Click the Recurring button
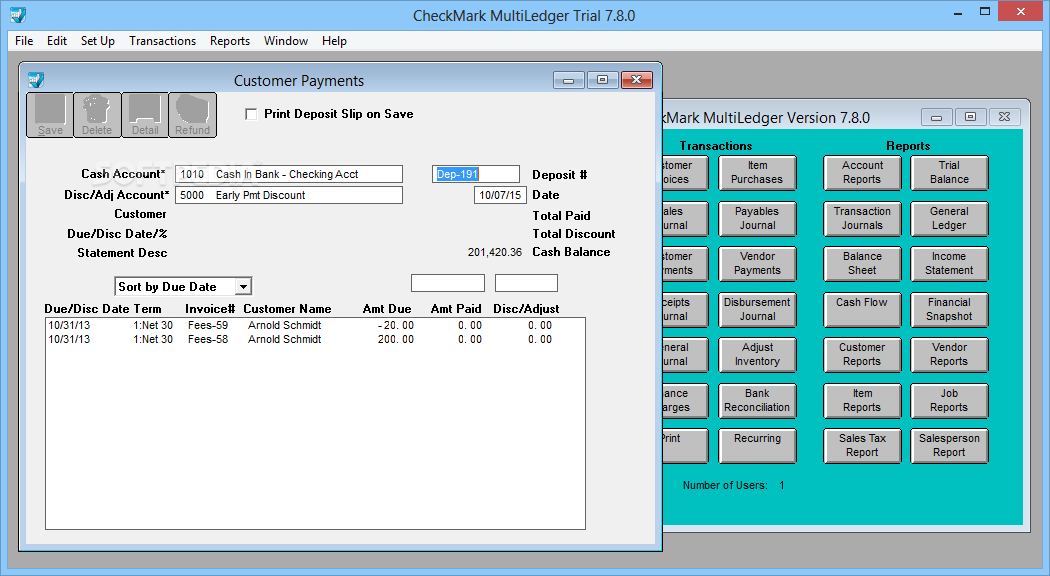 tap(757, 445)
